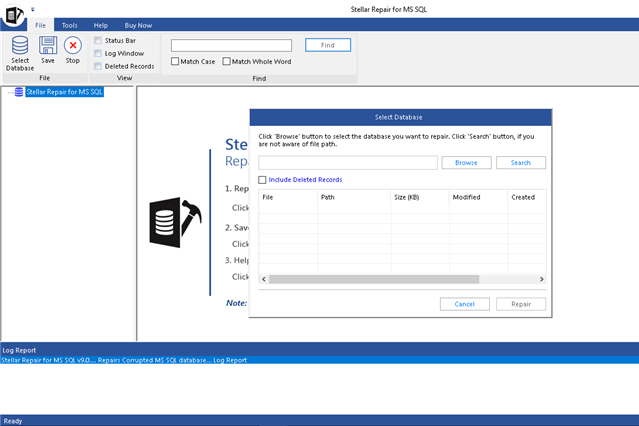Click the Created column header
This screenshot has height=426, width=639.
coord(527,197)
